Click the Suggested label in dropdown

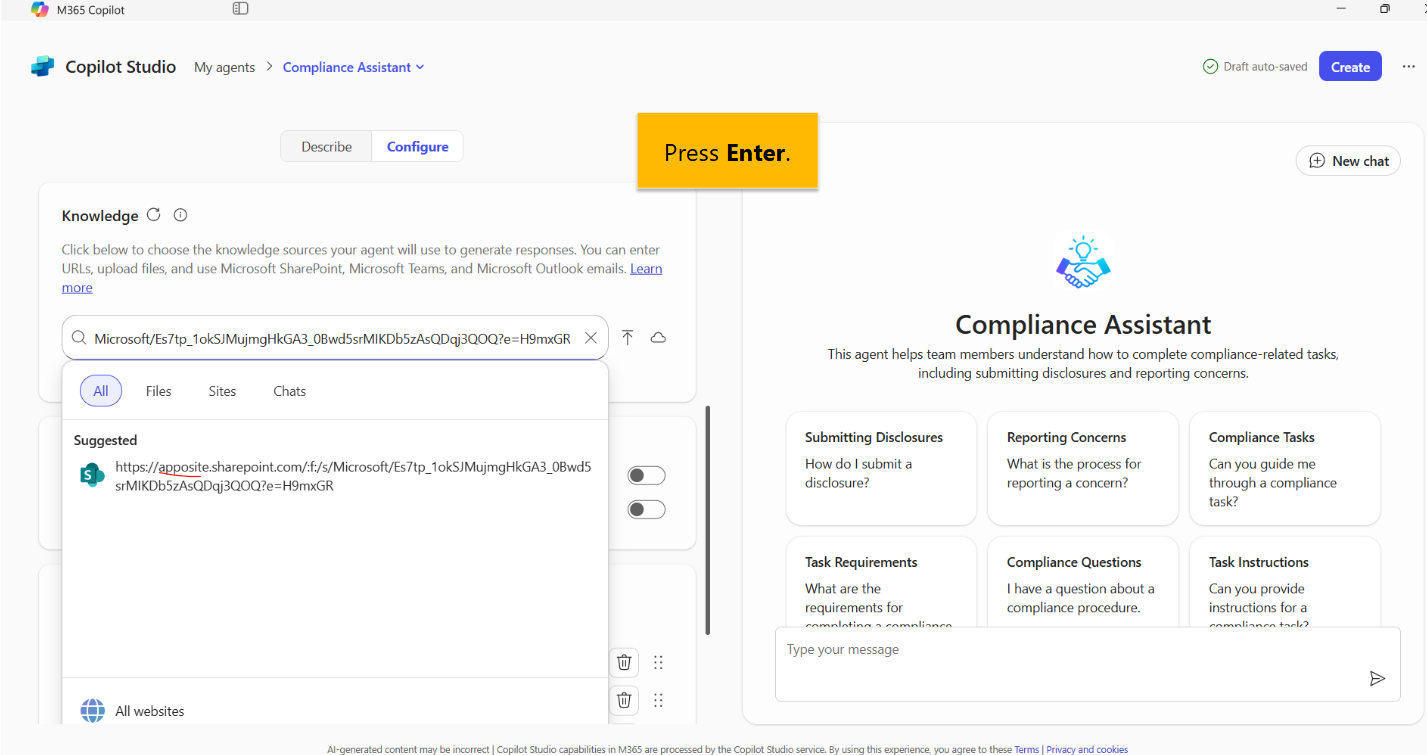click(x=105, y=440)
